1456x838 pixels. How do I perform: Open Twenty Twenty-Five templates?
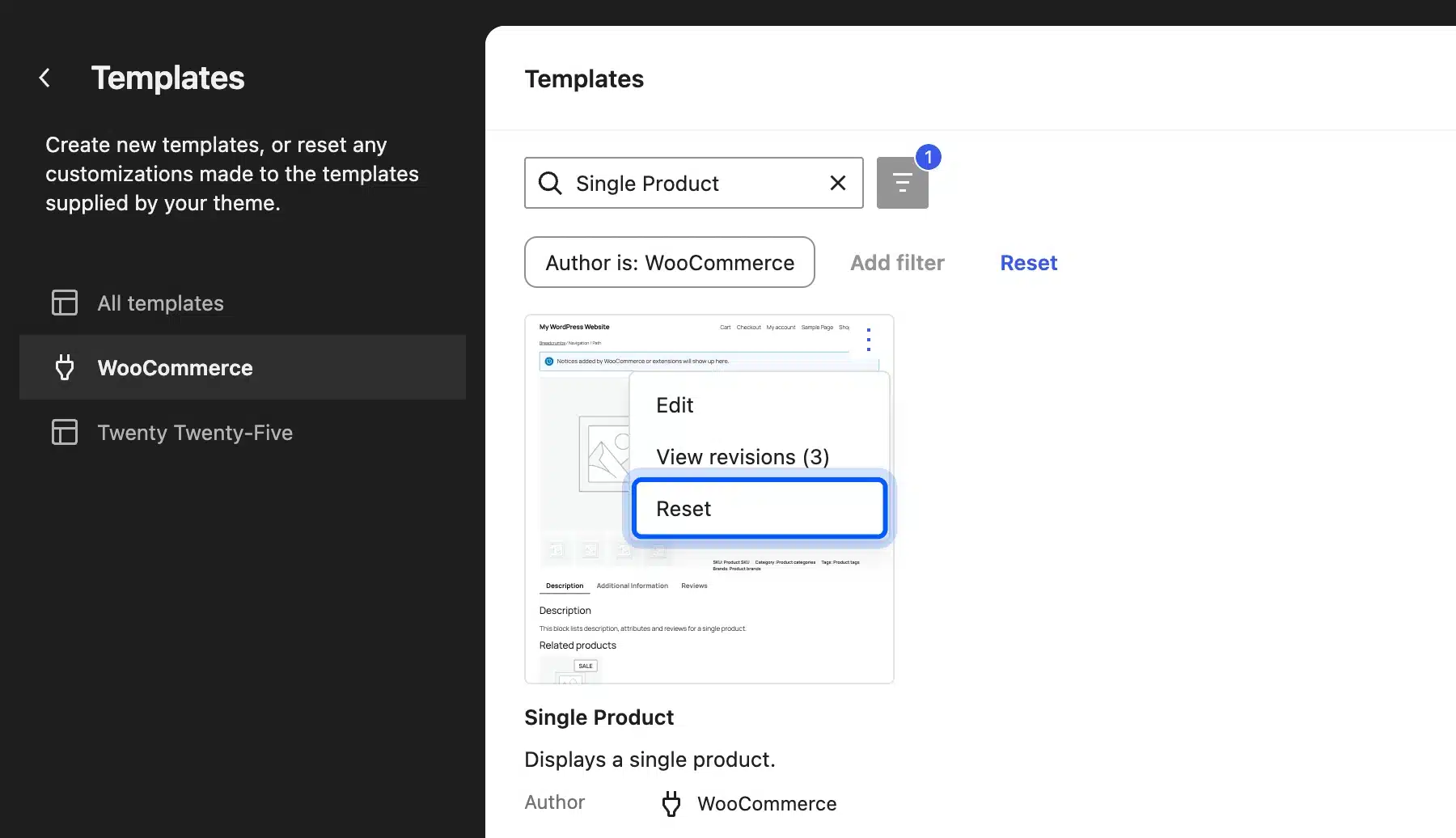(243, 432)
